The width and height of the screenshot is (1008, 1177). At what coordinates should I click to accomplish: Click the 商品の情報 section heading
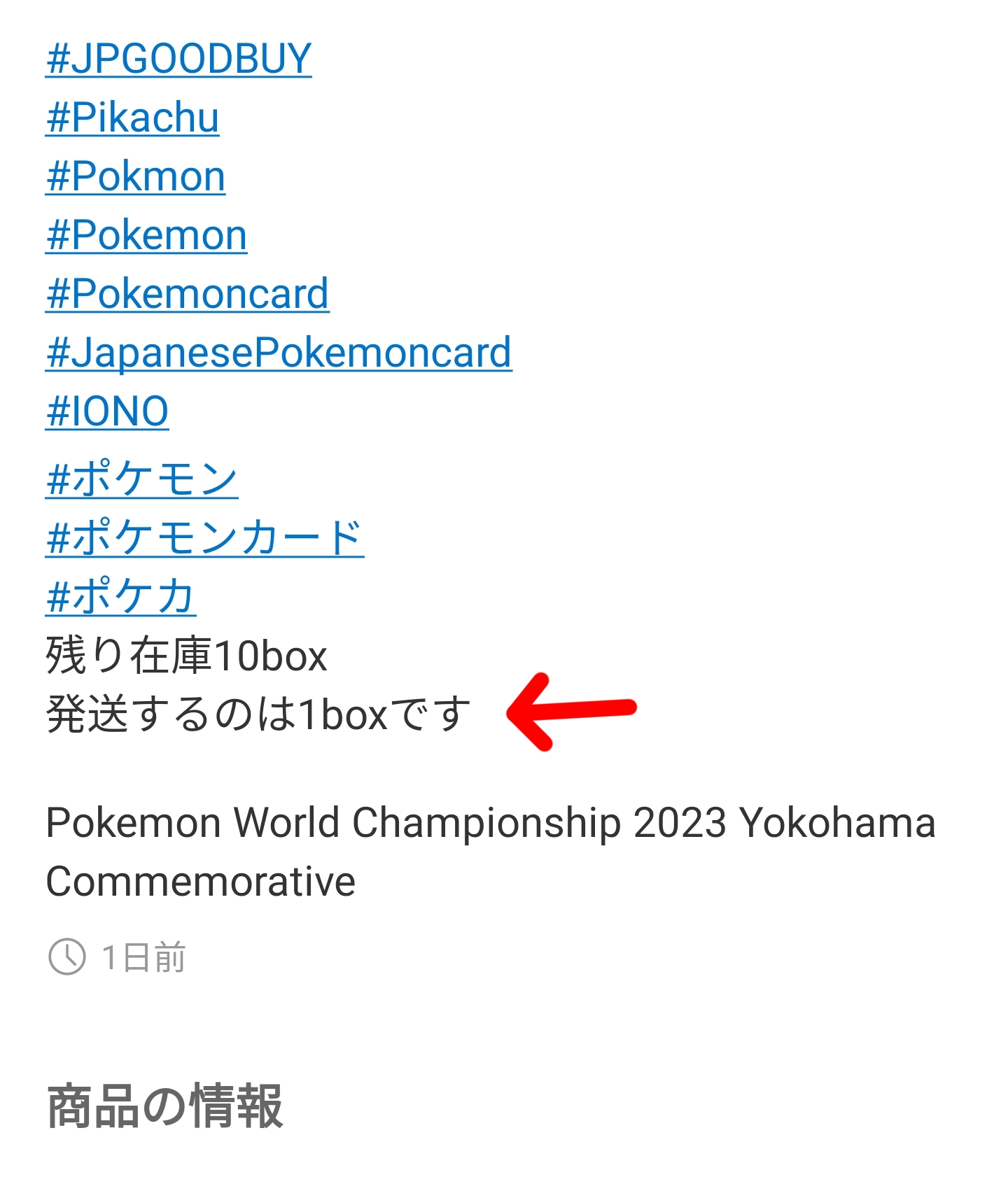coord(165,1106)
